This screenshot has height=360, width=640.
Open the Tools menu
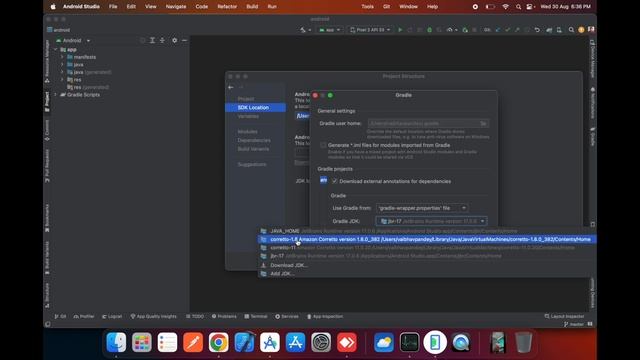367,7
